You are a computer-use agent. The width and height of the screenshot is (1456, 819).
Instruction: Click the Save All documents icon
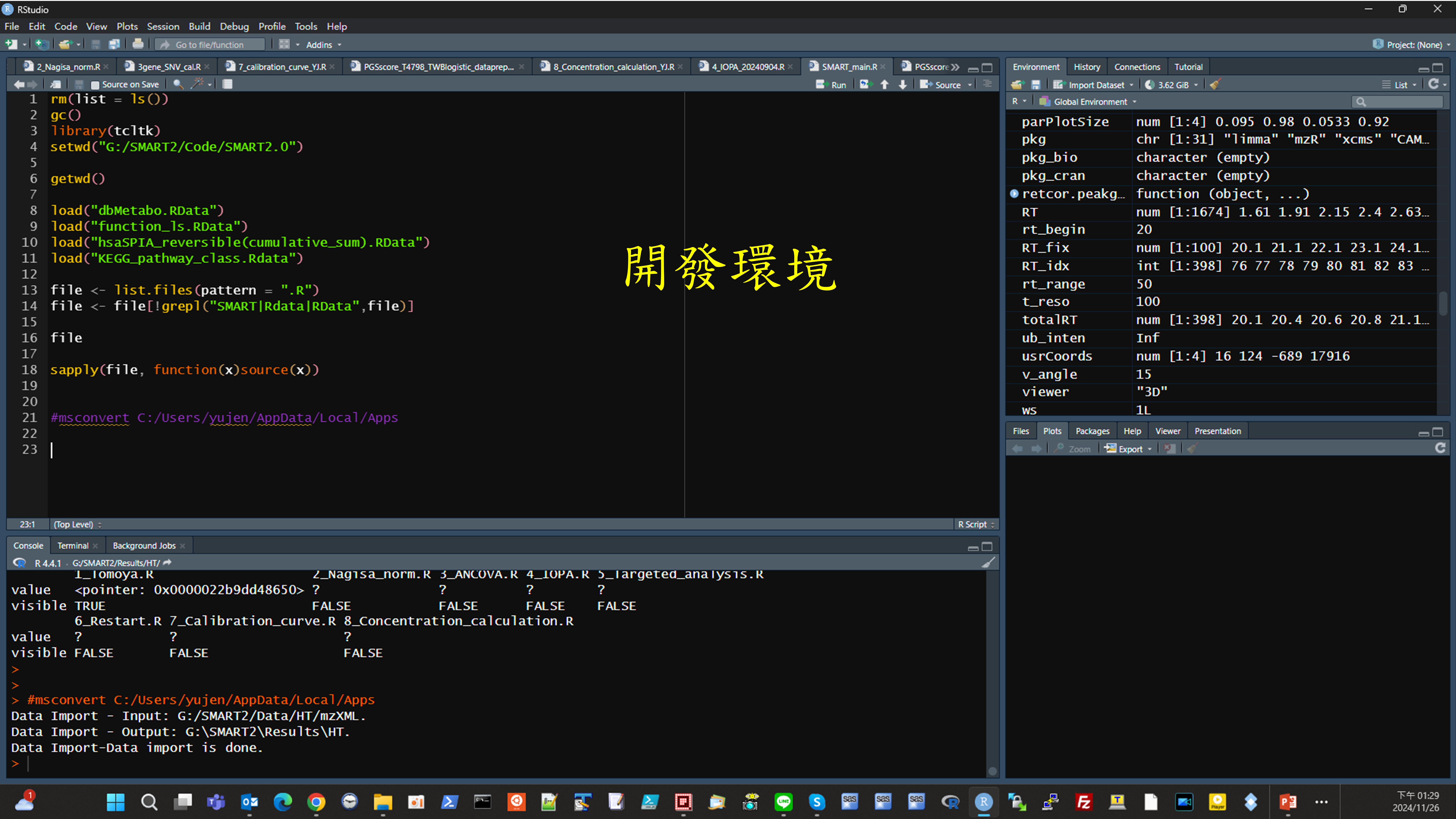114,44
